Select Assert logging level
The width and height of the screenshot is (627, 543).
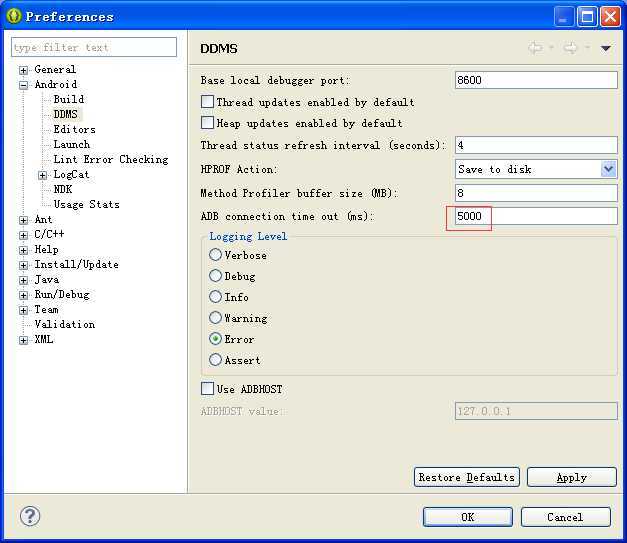pos(215,359)
